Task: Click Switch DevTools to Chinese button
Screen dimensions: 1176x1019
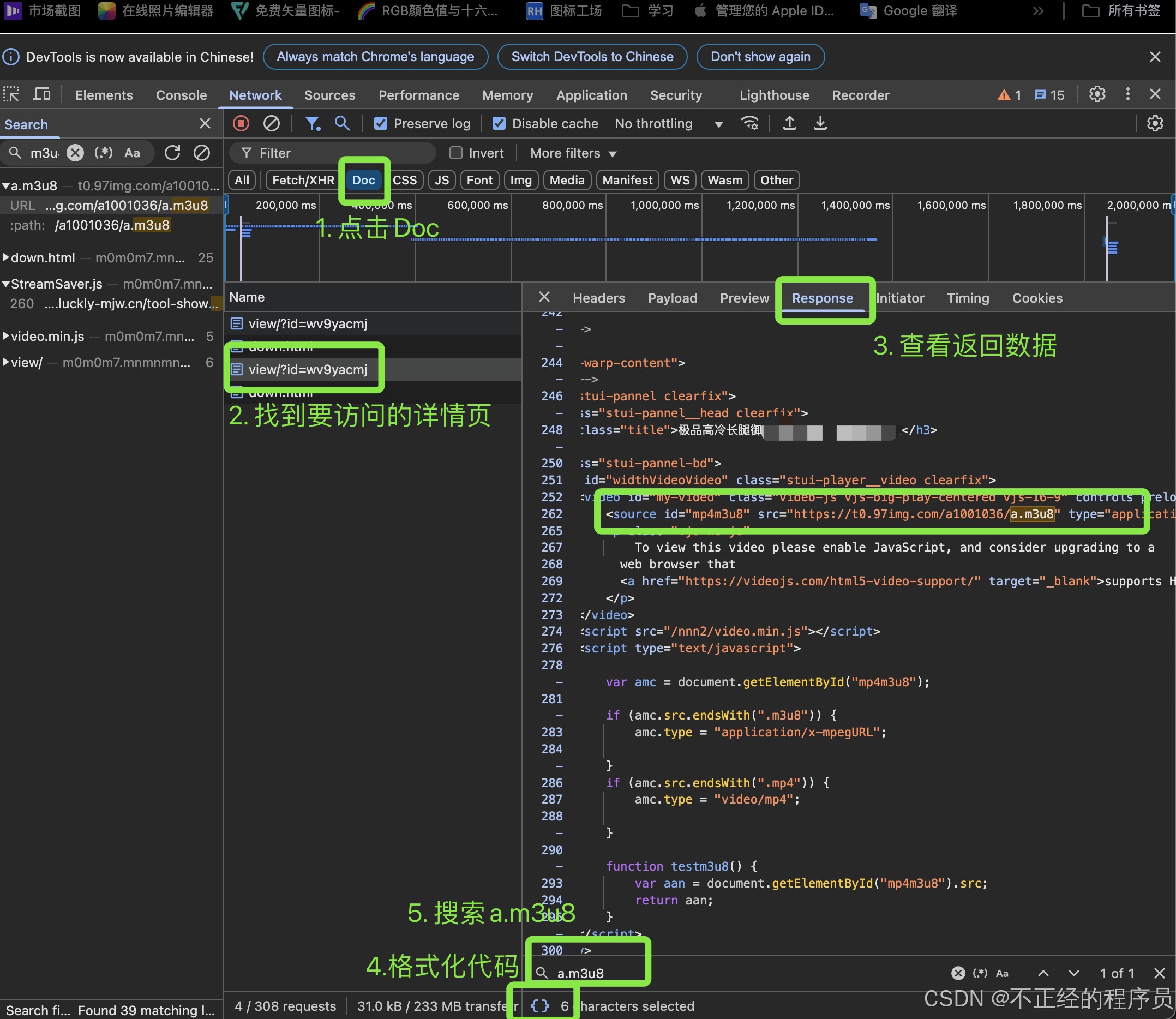Action: pyautogui.click(x=591, y=57)
